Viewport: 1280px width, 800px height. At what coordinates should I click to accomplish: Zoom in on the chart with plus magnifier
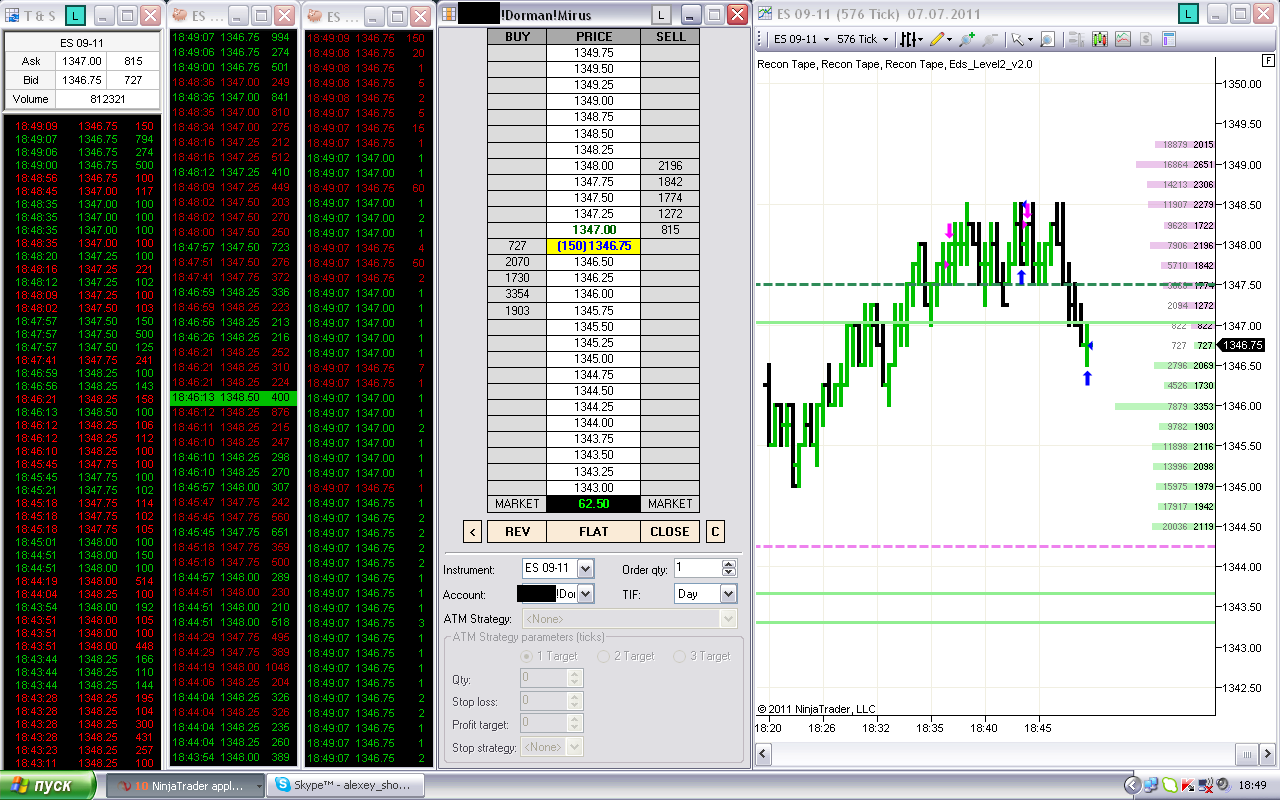967,39
